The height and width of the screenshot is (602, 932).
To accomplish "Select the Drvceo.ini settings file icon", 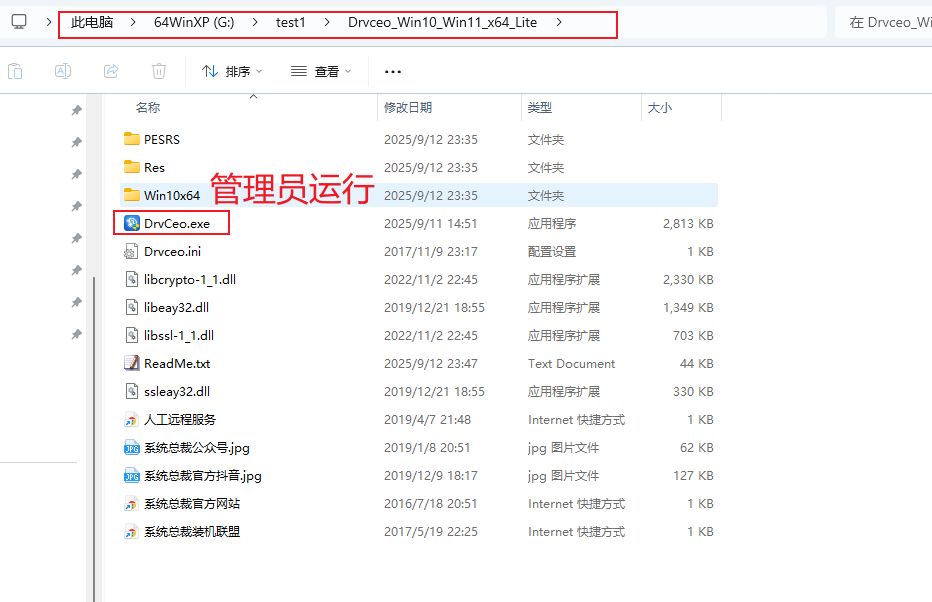I will point(130,252).
